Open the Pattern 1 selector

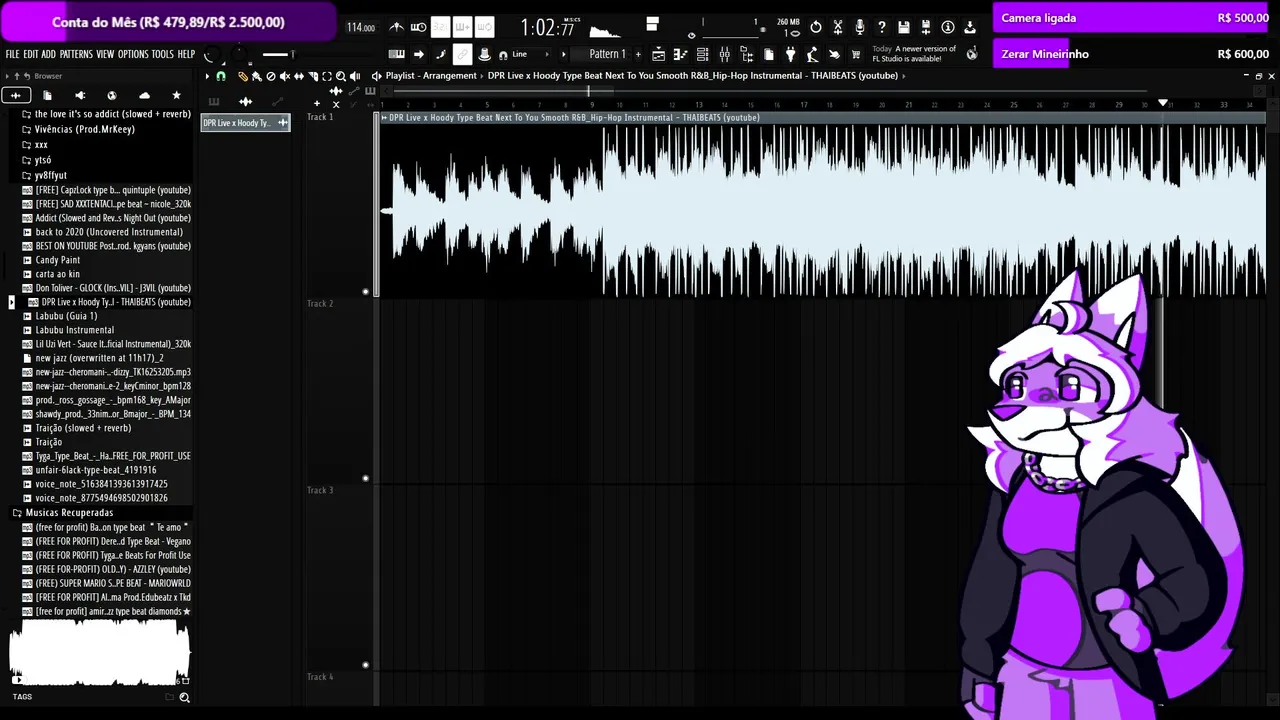coord(607,54)
